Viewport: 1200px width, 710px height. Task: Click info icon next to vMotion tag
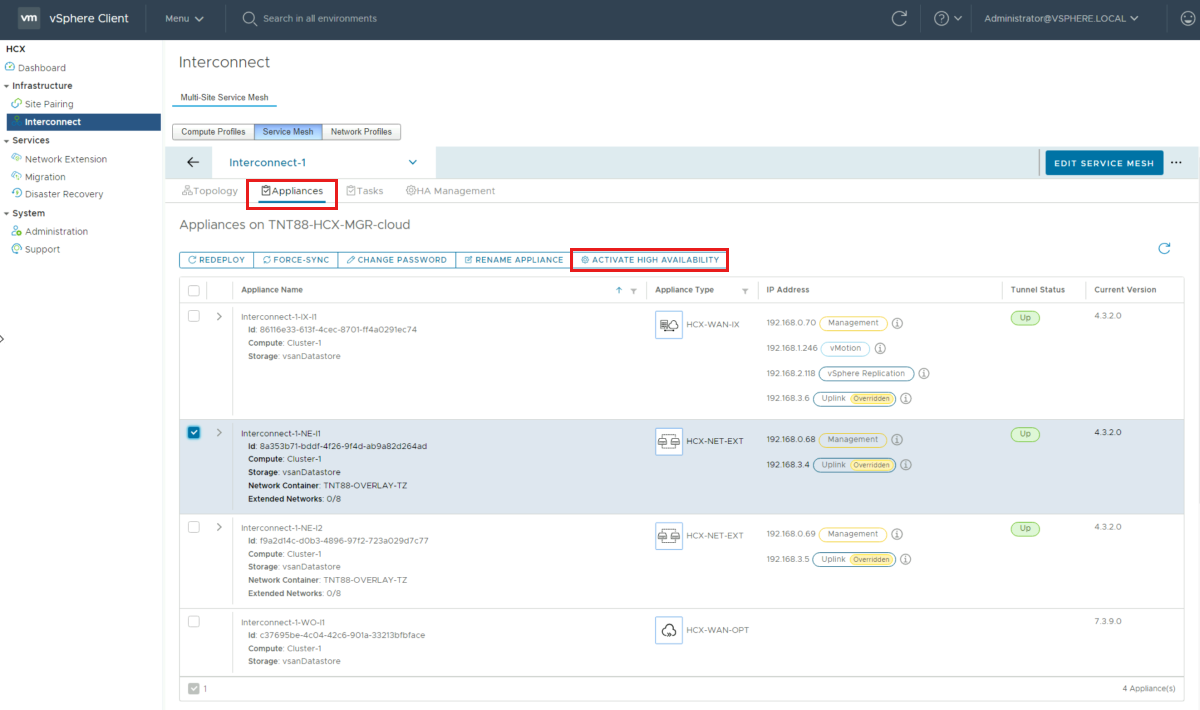click(x=880, y=349)
